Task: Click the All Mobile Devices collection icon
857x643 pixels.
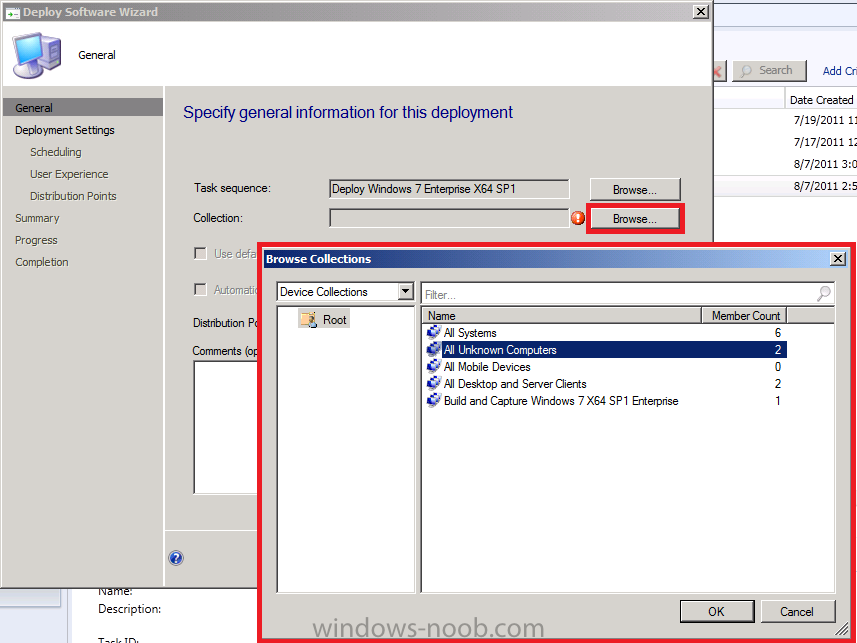Action: pos(433,366)
